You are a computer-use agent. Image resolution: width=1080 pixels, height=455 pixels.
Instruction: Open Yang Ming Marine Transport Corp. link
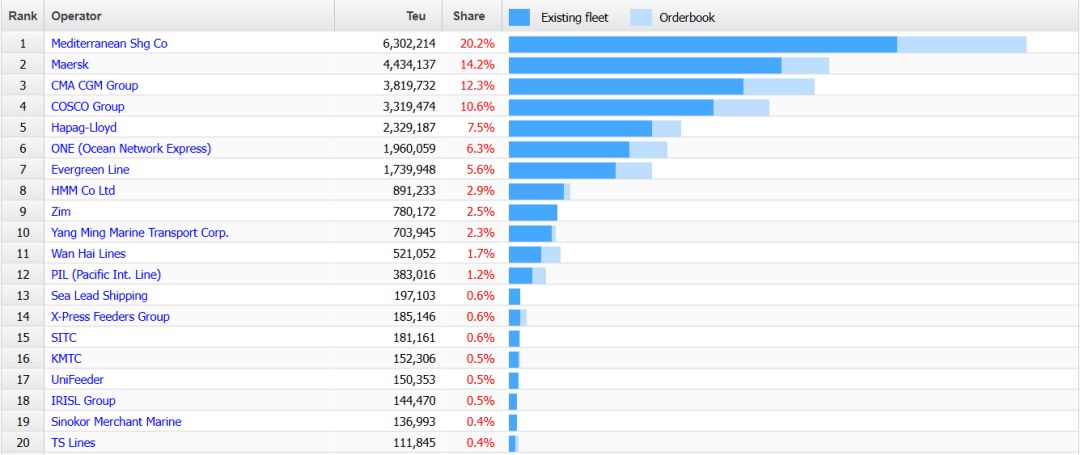click(140, 233)
